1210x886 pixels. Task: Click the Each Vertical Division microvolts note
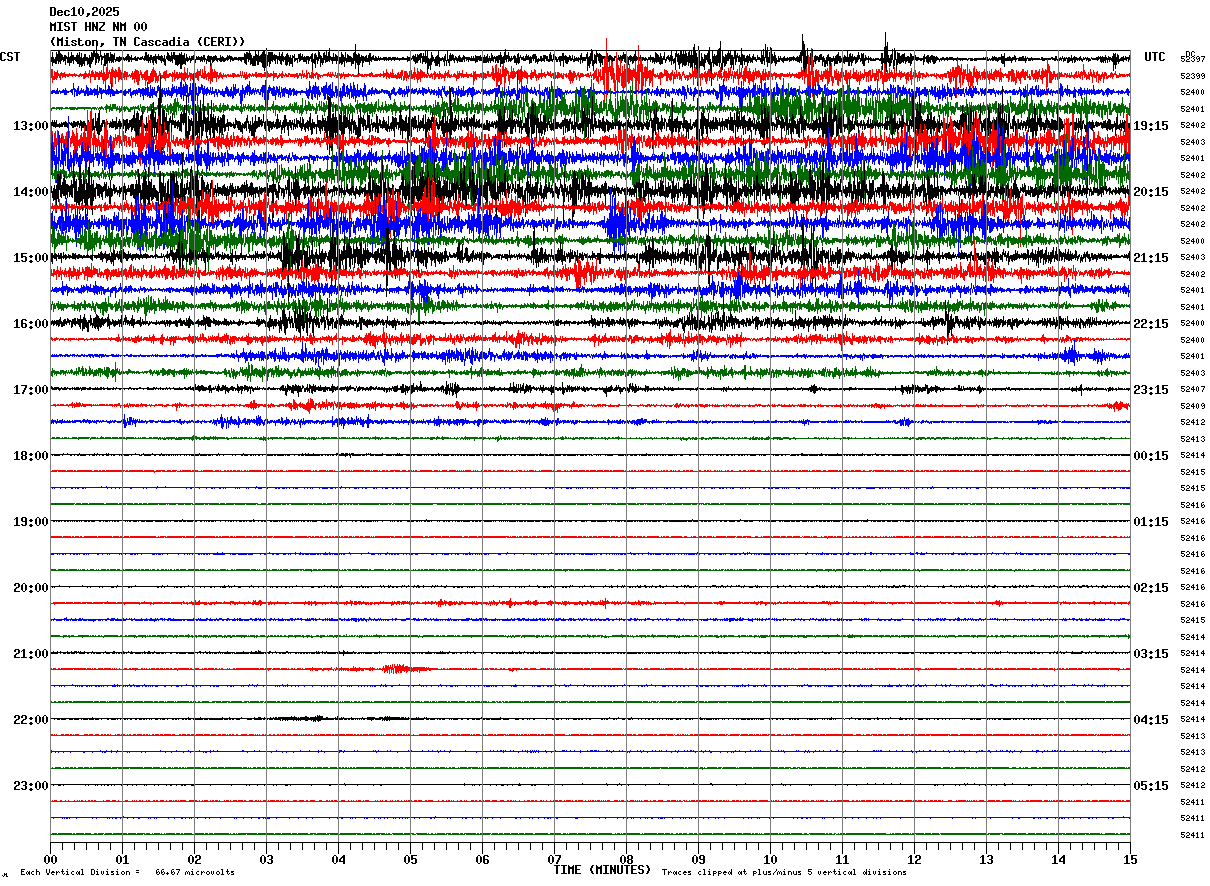[x=128, y=872]
